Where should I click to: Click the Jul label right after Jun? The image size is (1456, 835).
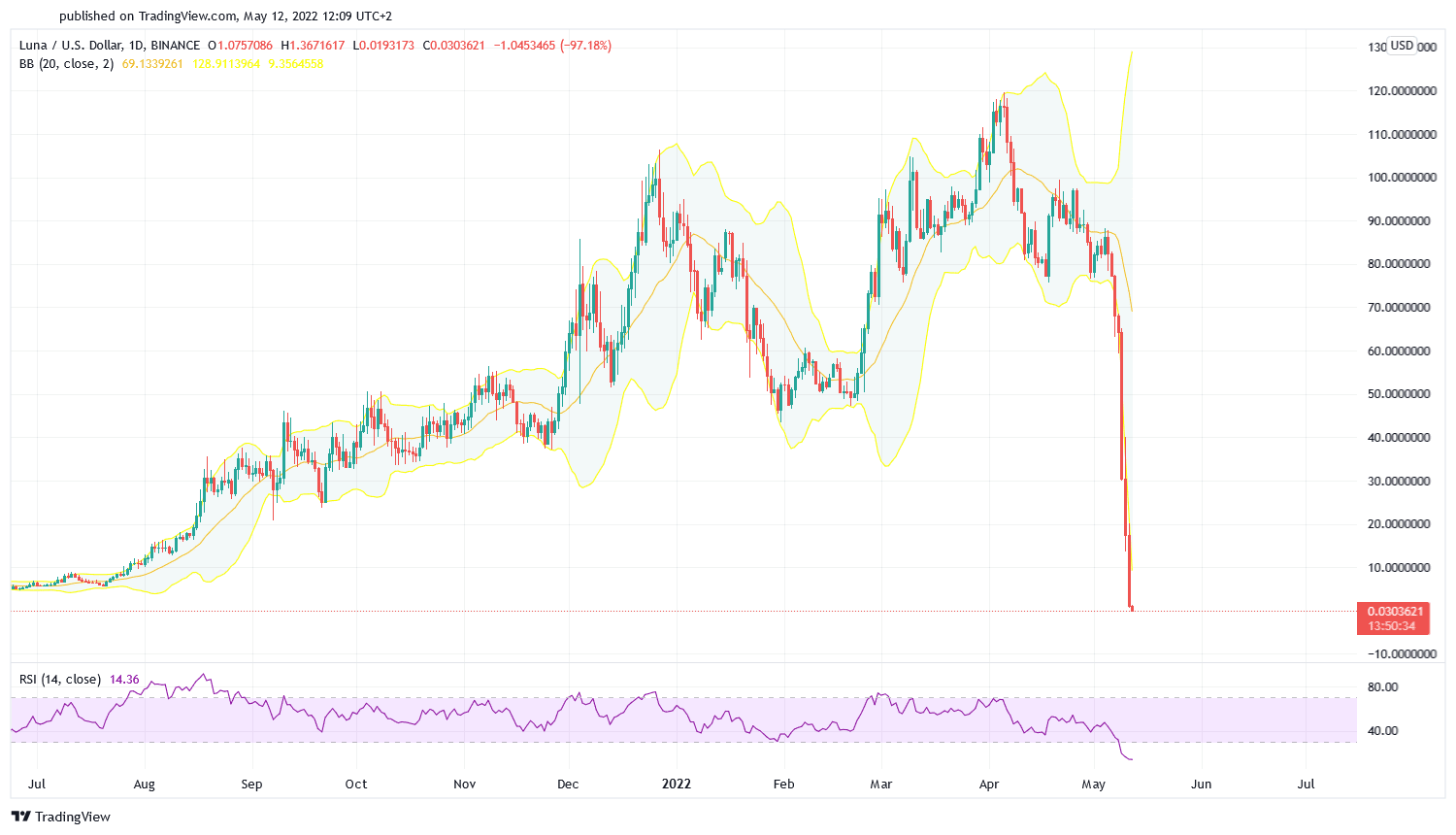(1307, 785)
